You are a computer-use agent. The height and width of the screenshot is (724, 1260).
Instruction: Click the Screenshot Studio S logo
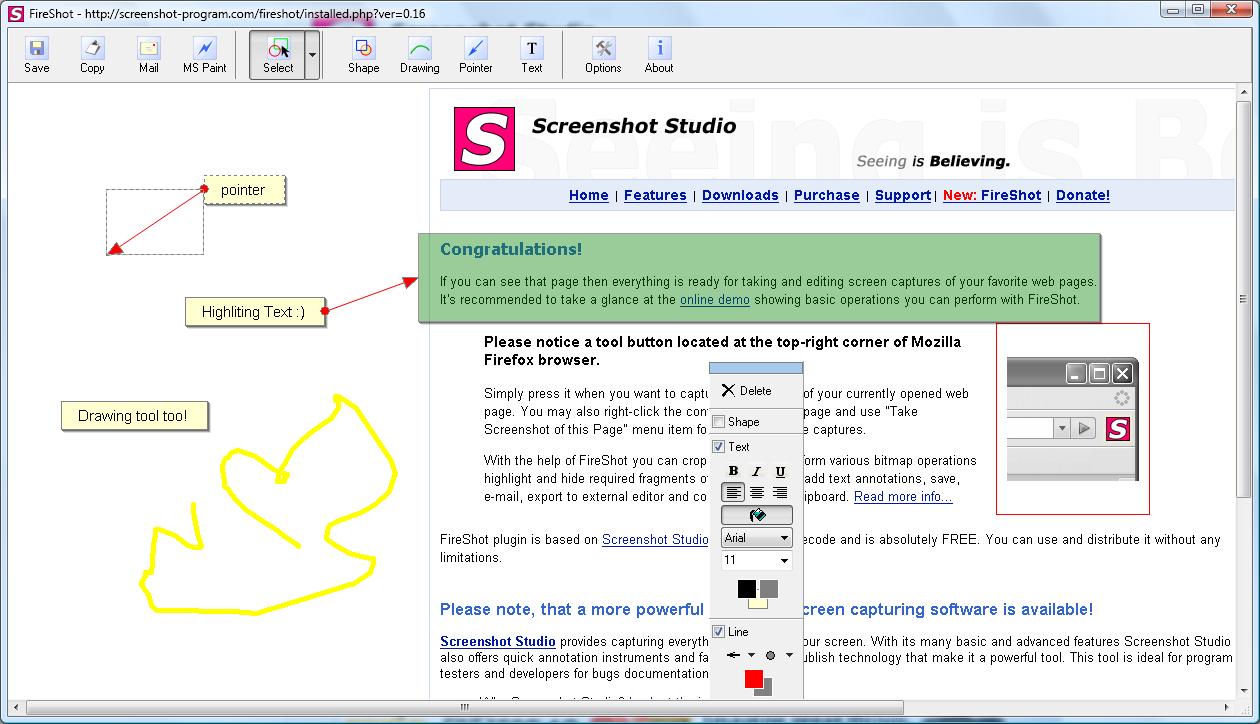[x=484, y=138]
